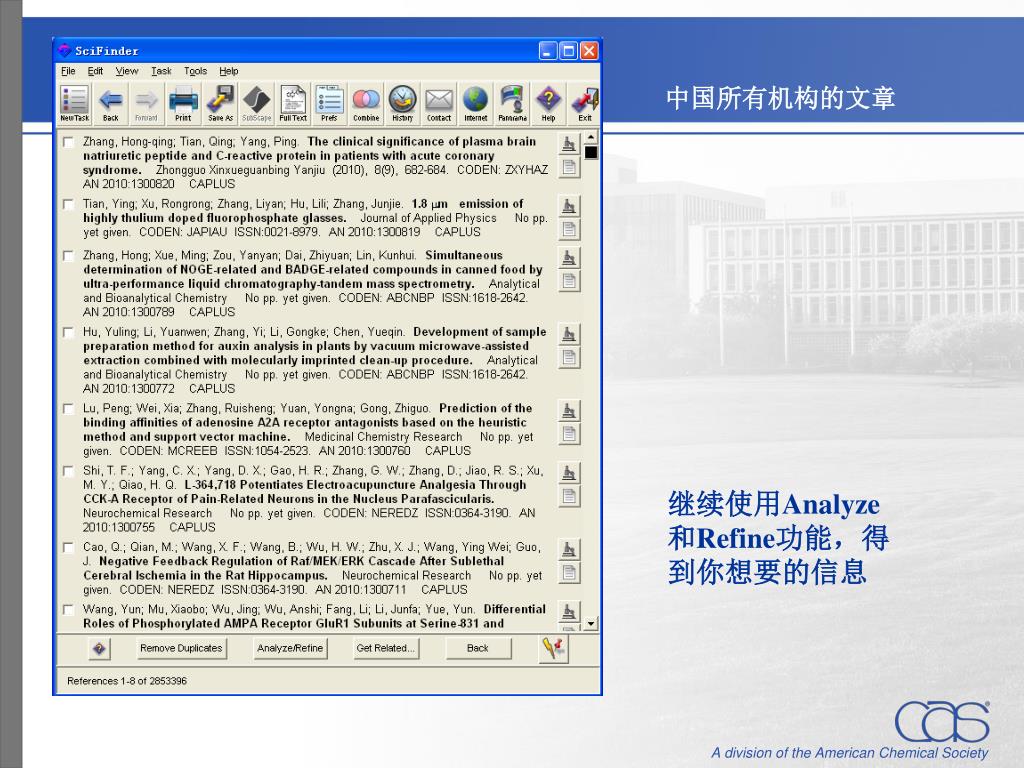Check the Hu Yuling auxin analysis reference
Image resolution: width=1024 pixels, height=768 pixels.
pyautogui.click(x=68, y=332)
